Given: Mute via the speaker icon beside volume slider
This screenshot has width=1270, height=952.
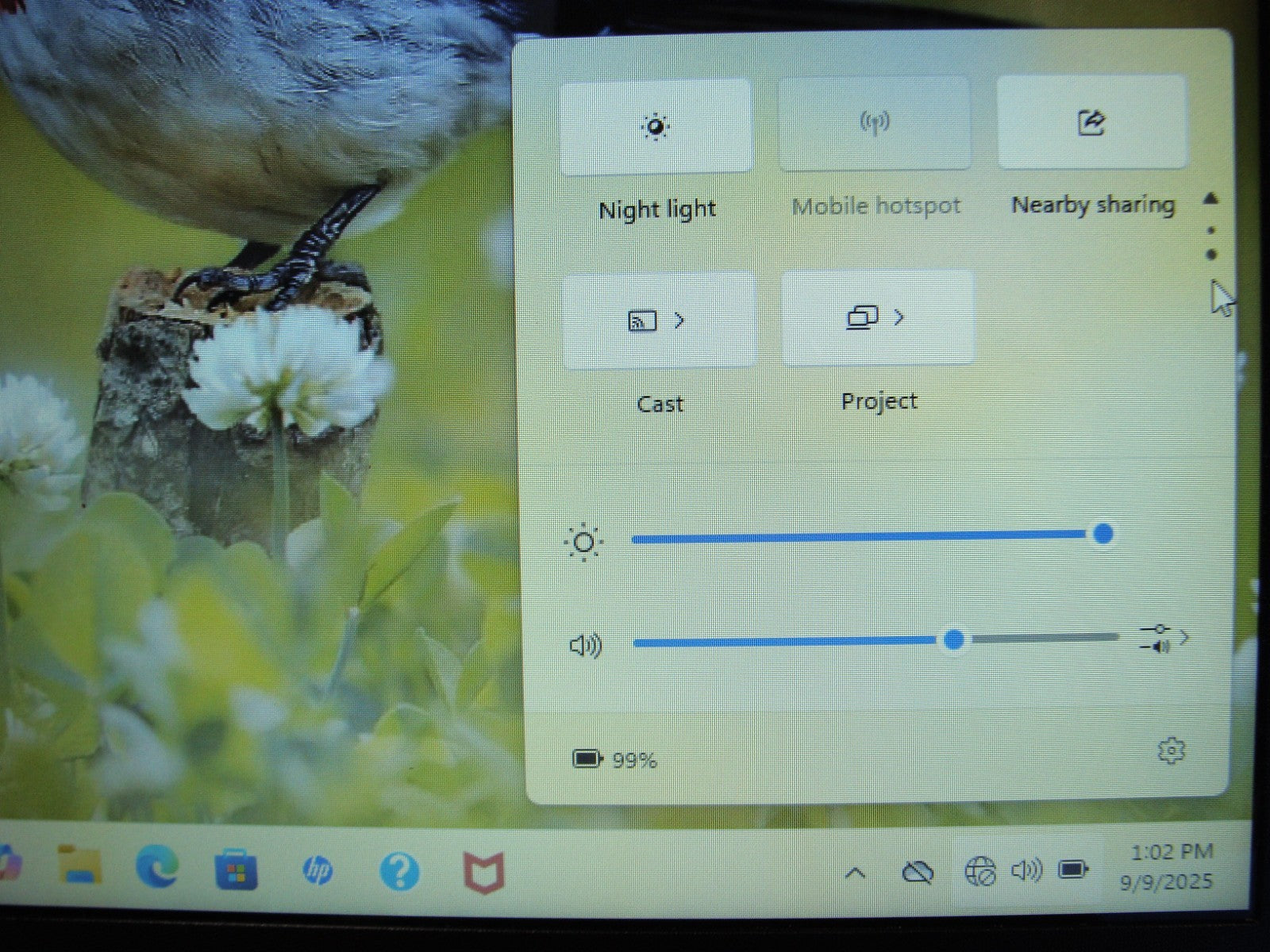Looking at the screenshot, I should pos(586,646).
